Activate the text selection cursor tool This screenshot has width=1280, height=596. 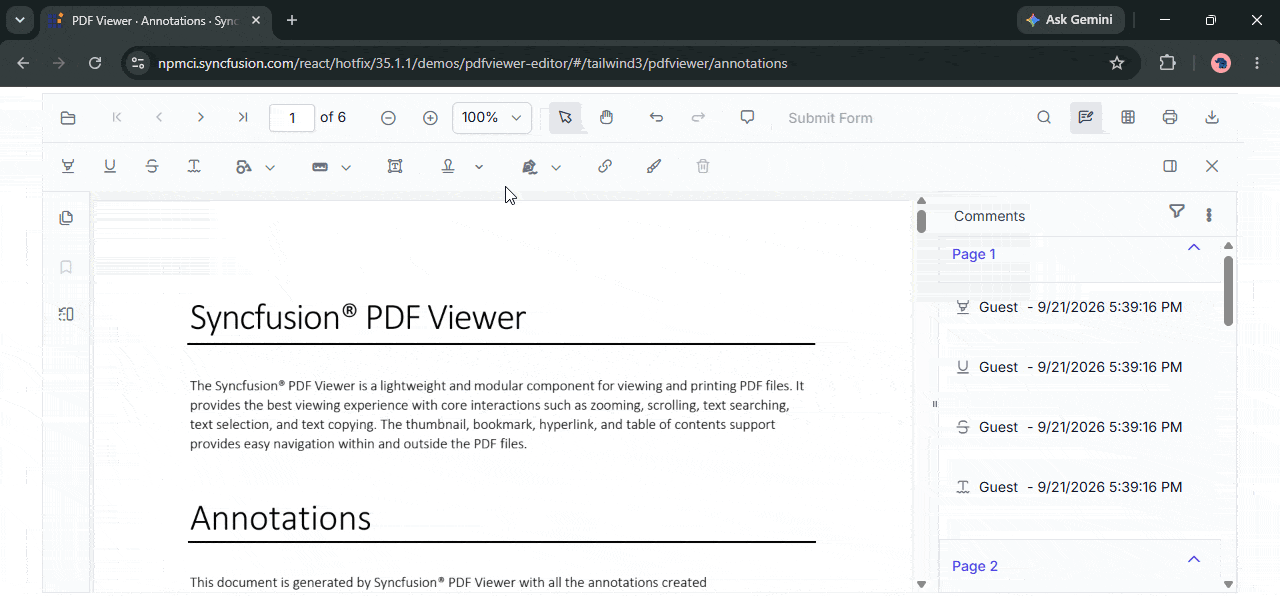pos(565,118)
